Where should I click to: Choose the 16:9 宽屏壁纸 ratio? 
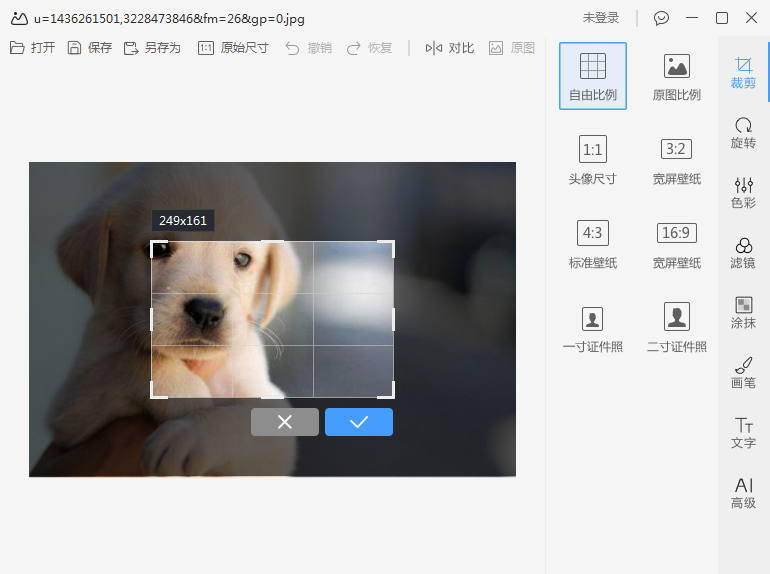[x=676, y=245]
